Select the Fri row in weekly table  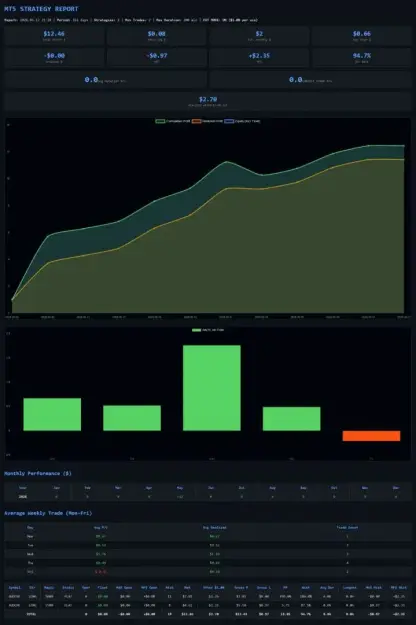pyautogui.click(x=208, y=572)
